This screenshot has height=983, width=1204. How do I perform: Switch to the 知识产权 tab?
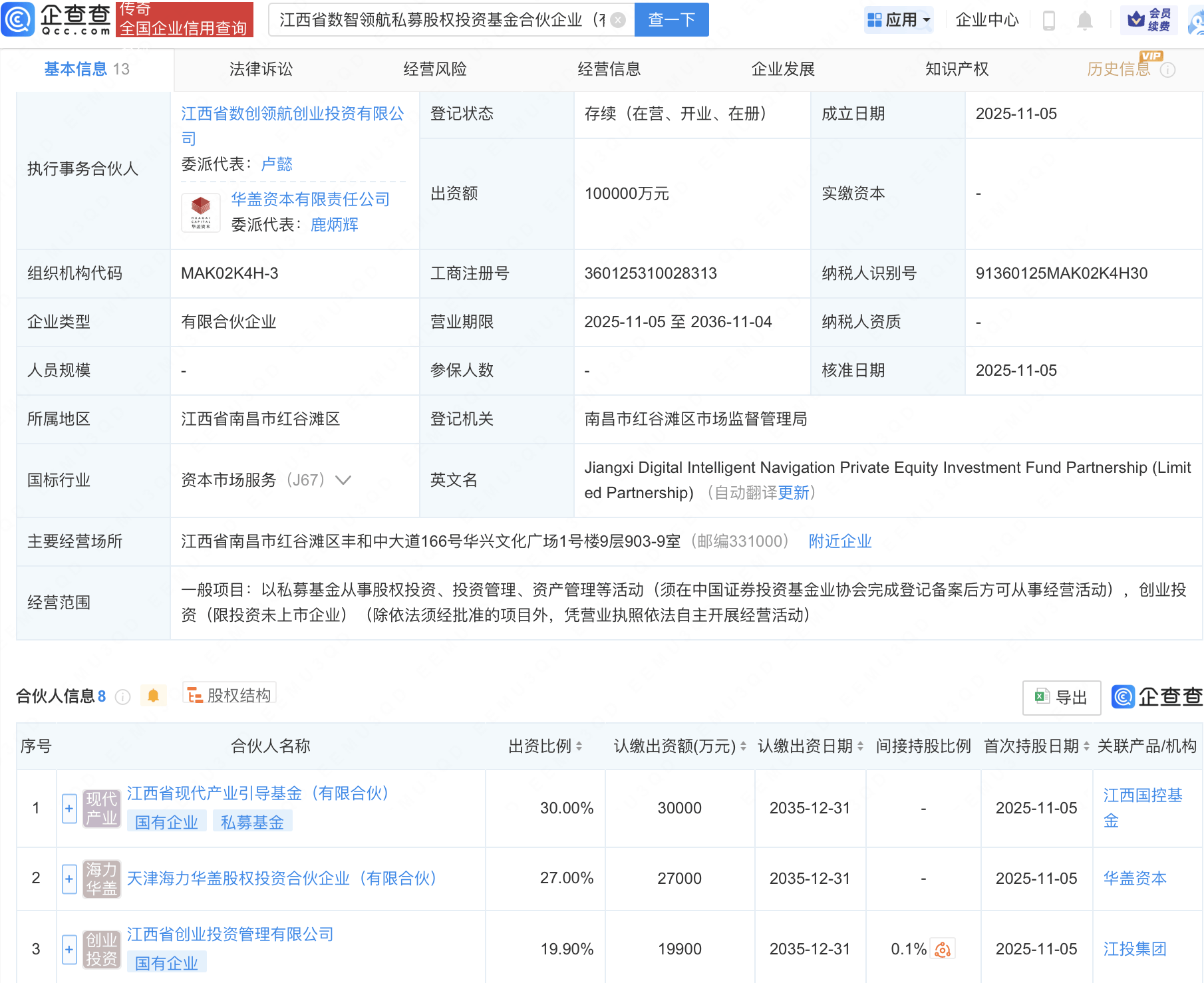click(957, 69)
